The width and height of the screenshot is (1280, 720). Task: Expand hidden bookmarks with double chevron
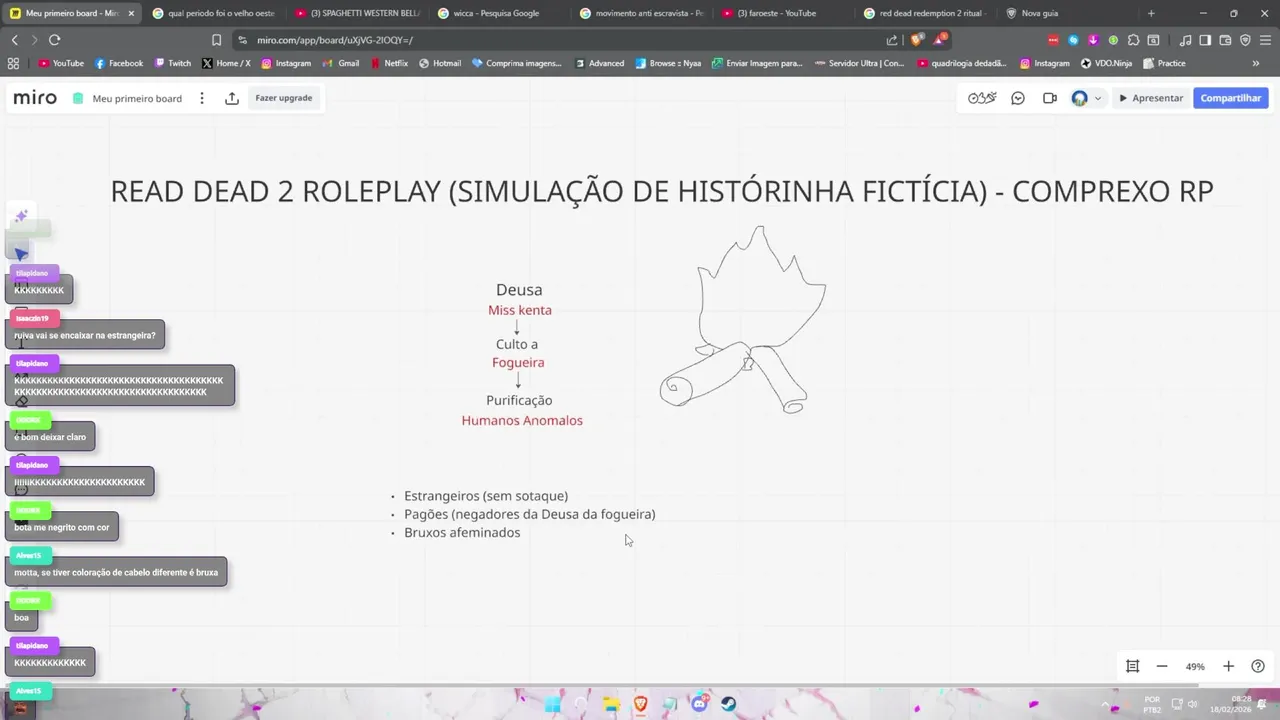click(1256, 63)
